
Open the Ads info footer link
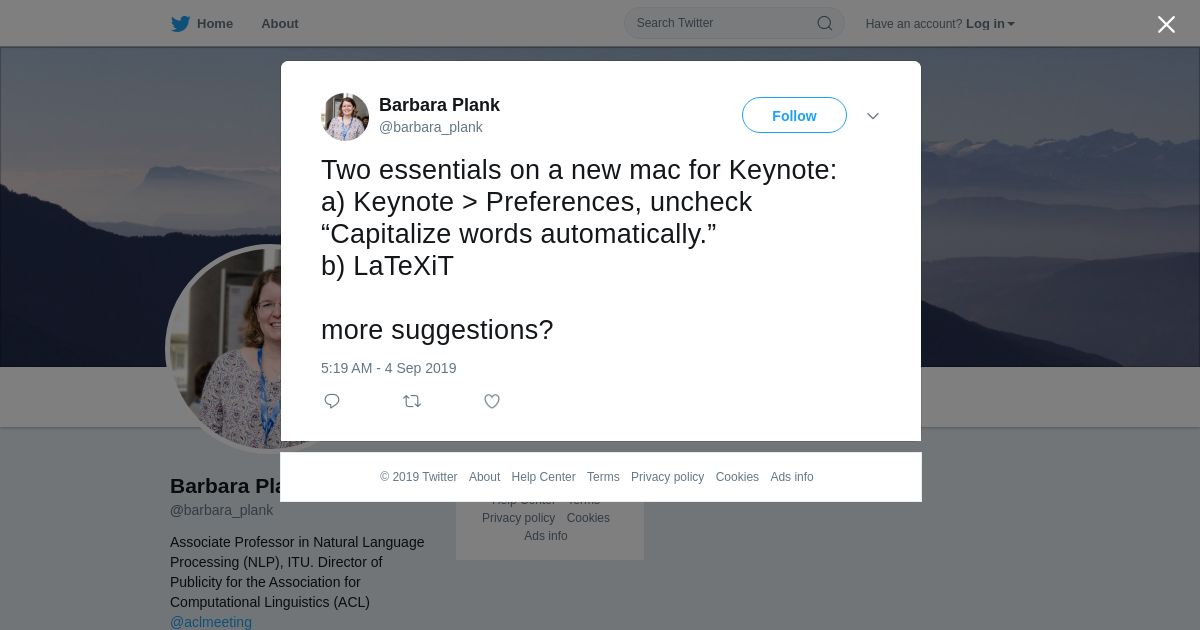(791, 477)
